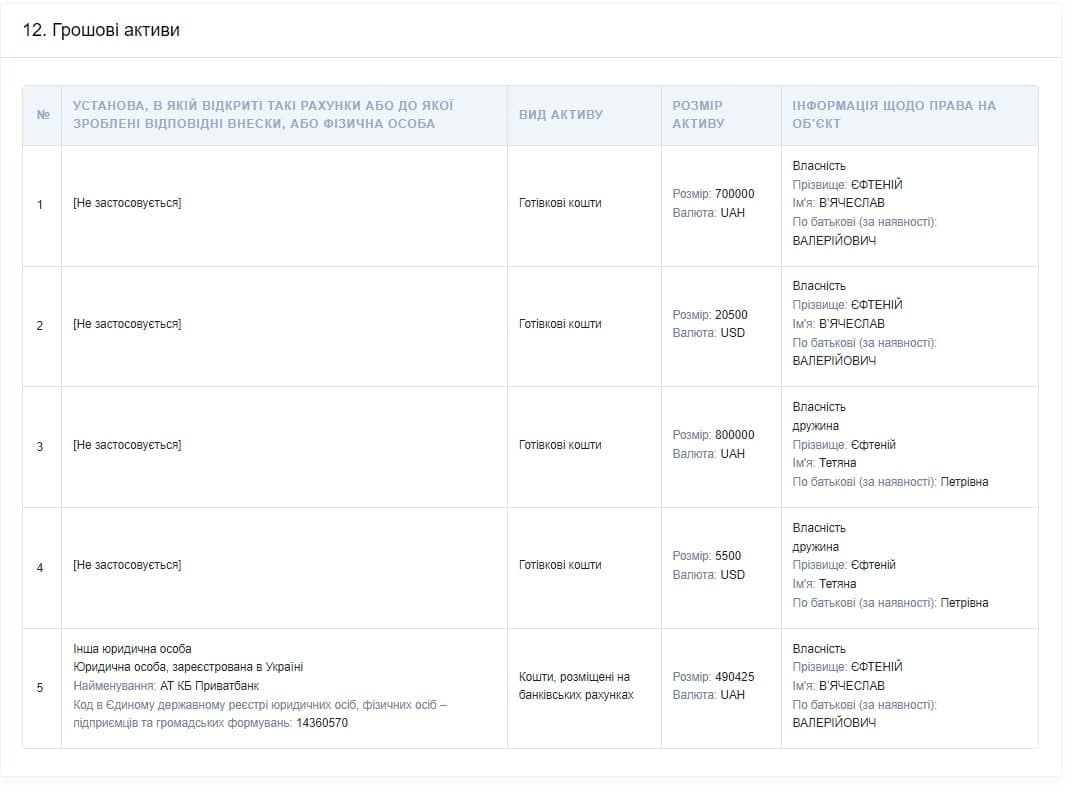Click the 800000 UAH amount value
Image resolution: width=1083 pixels, height=795 pixels.
click(x=735, y=435)
